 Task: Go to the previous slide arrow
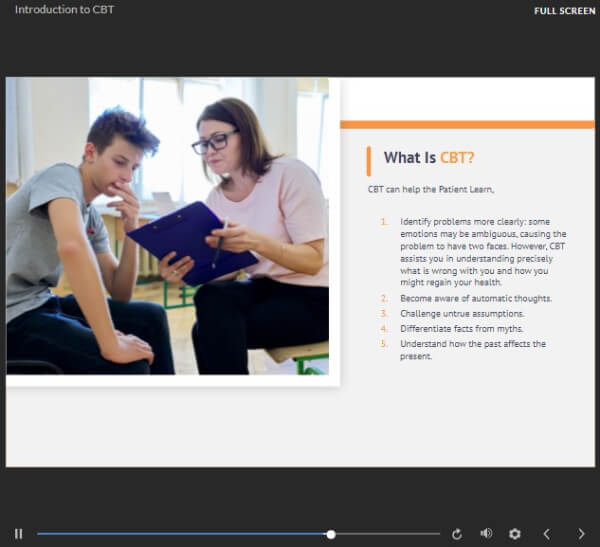point(546,534)
